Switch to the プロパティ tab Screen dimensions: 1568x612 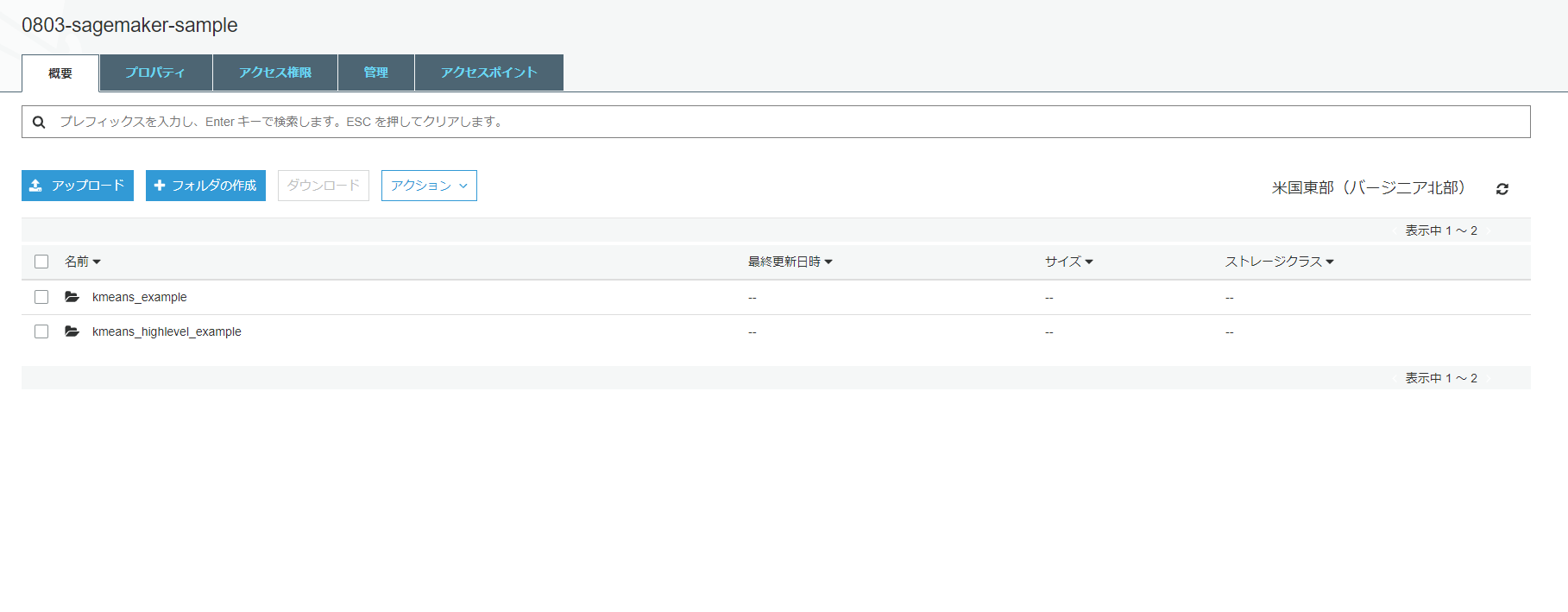point(155,73)
